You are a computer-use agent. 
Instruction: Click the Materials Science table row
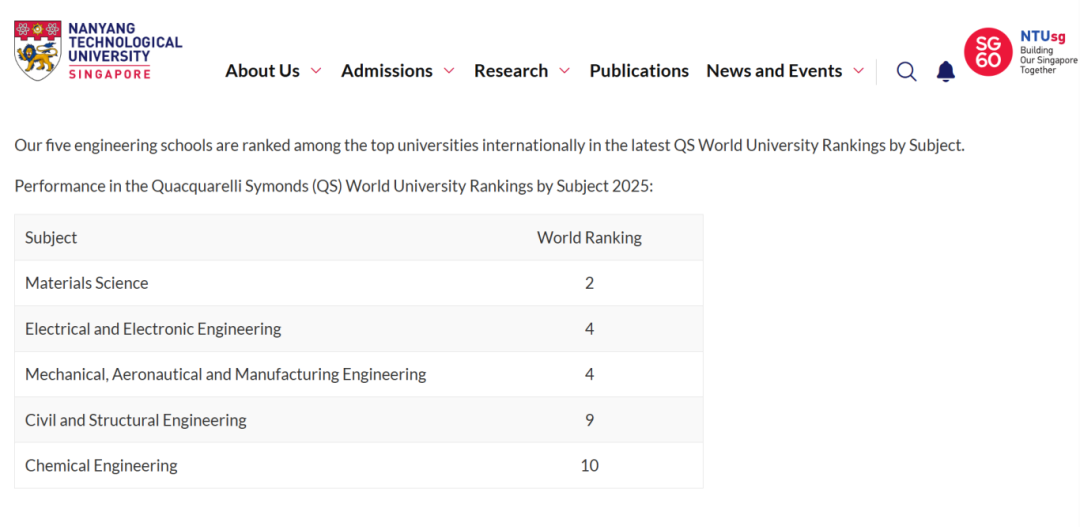[x=87, y=283]
